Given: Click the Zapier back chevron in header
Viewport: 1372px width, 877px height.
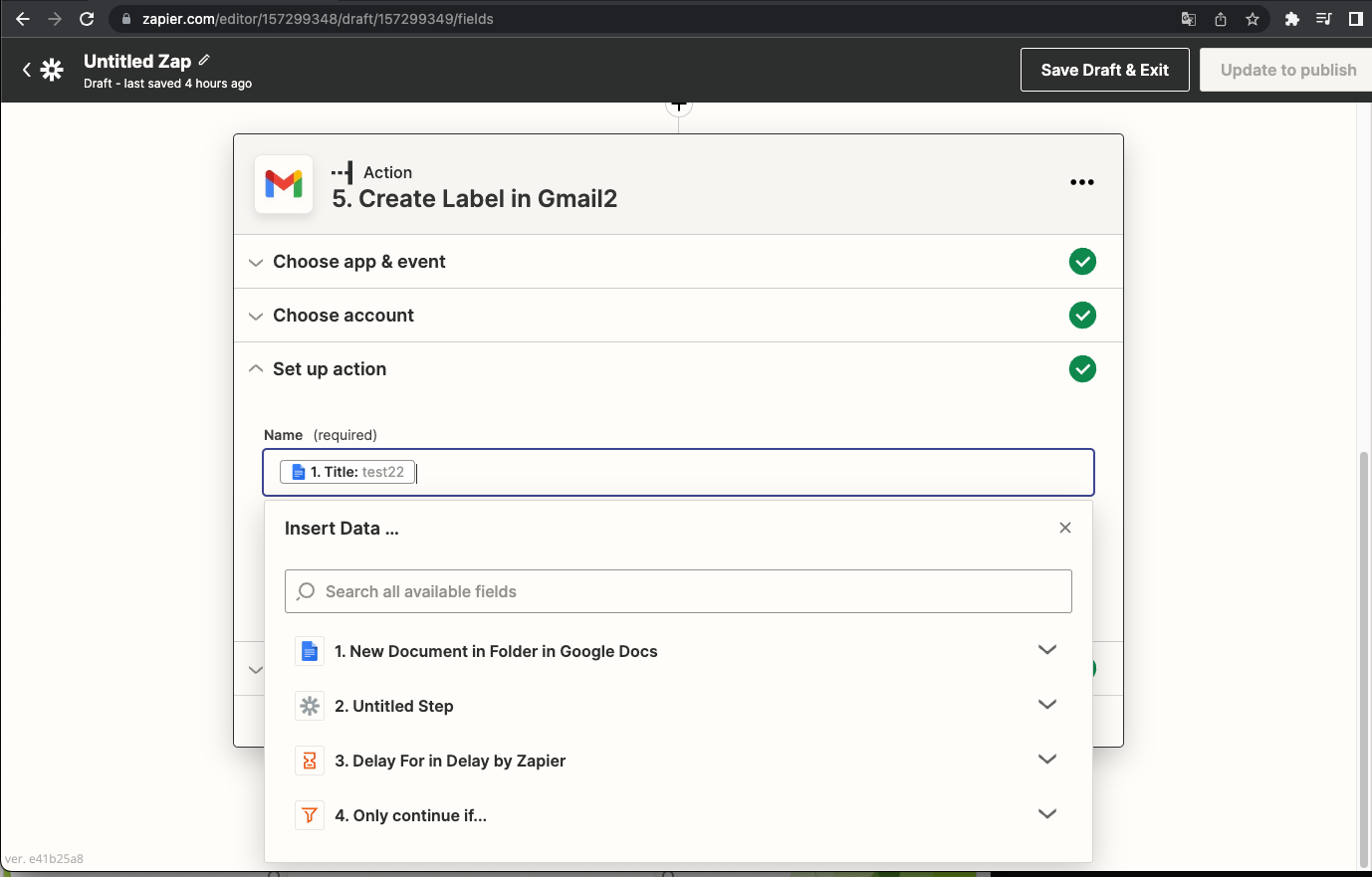Looking at the screenshot, I should click(x=27, y=70).
